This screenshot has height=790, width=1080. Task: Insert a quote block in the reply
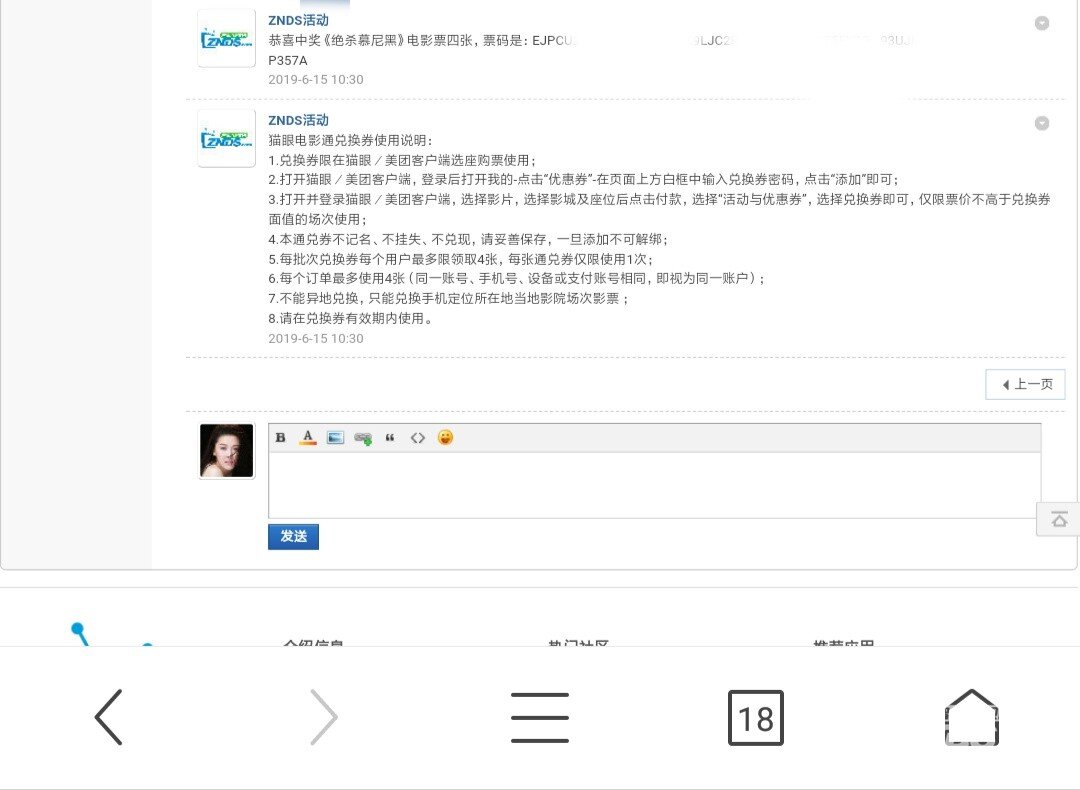(x=390, y=437)
